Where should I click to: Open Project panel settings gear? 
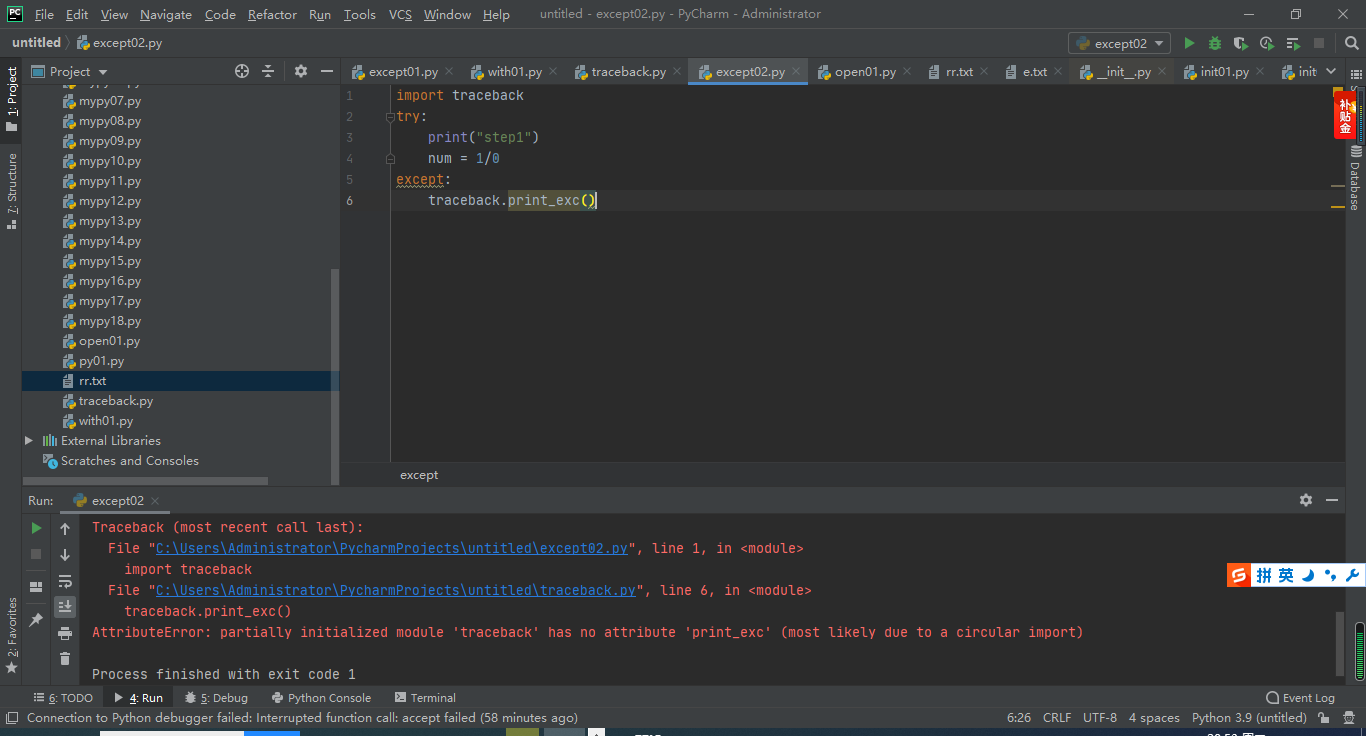[301, 71]
